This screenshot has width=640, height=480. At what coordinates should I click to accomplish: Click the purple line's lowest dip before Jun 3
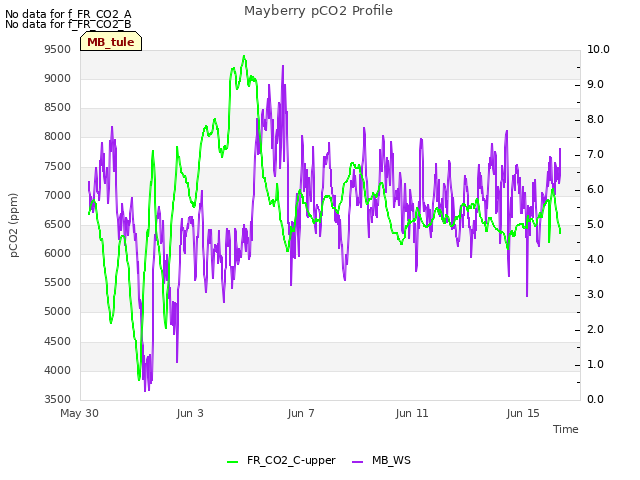[145, 391]
